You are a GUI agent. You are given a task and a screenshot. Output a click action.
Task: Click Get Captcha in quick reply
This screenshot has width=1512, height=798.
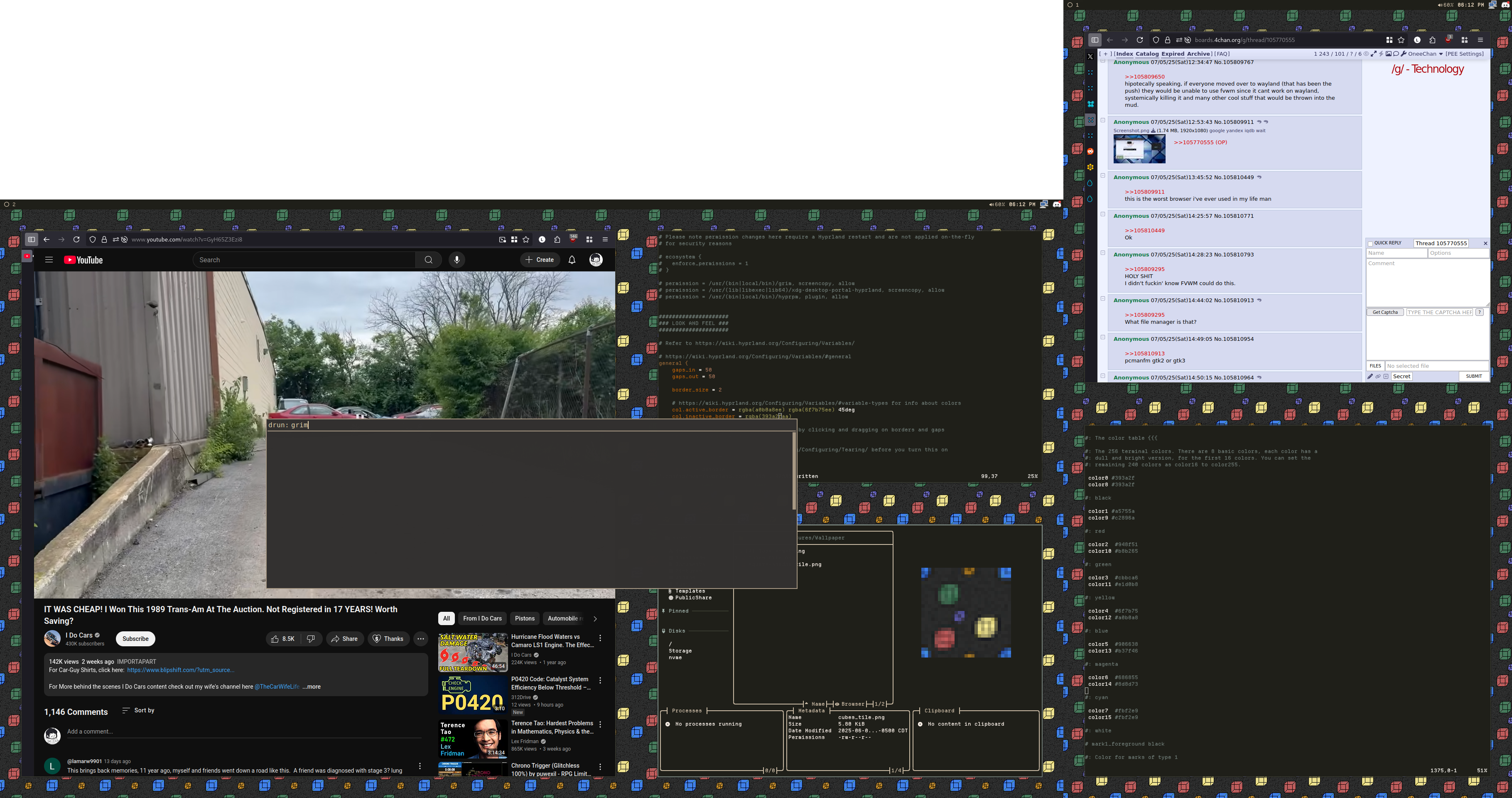coord(1385,313)
